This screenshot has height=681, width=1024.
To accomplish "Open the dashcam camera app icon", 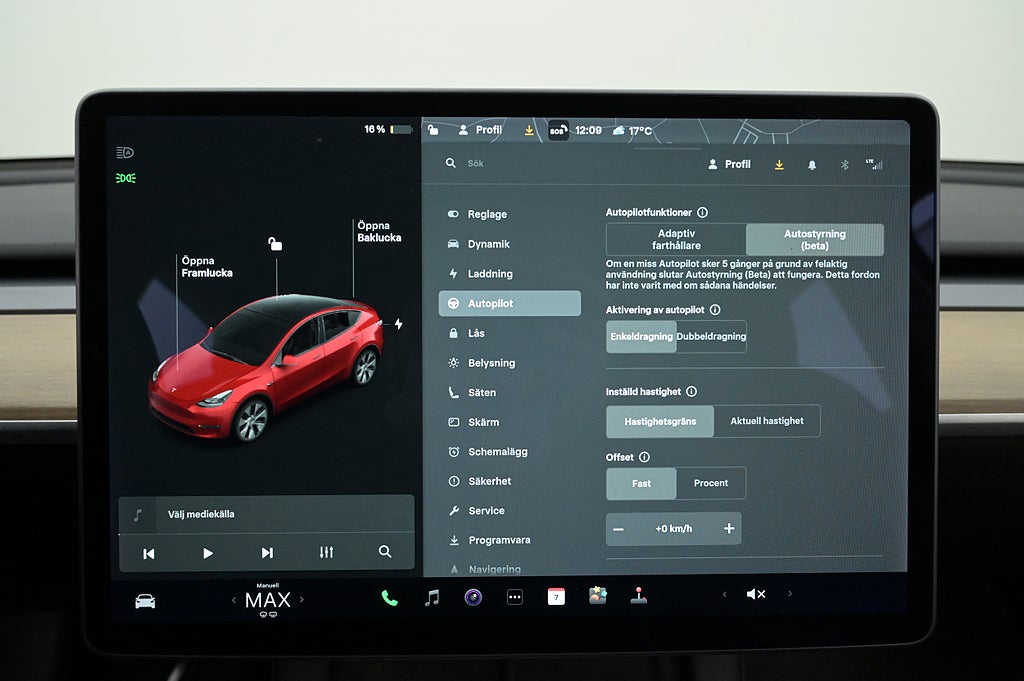I will click(x=473, y=597).
